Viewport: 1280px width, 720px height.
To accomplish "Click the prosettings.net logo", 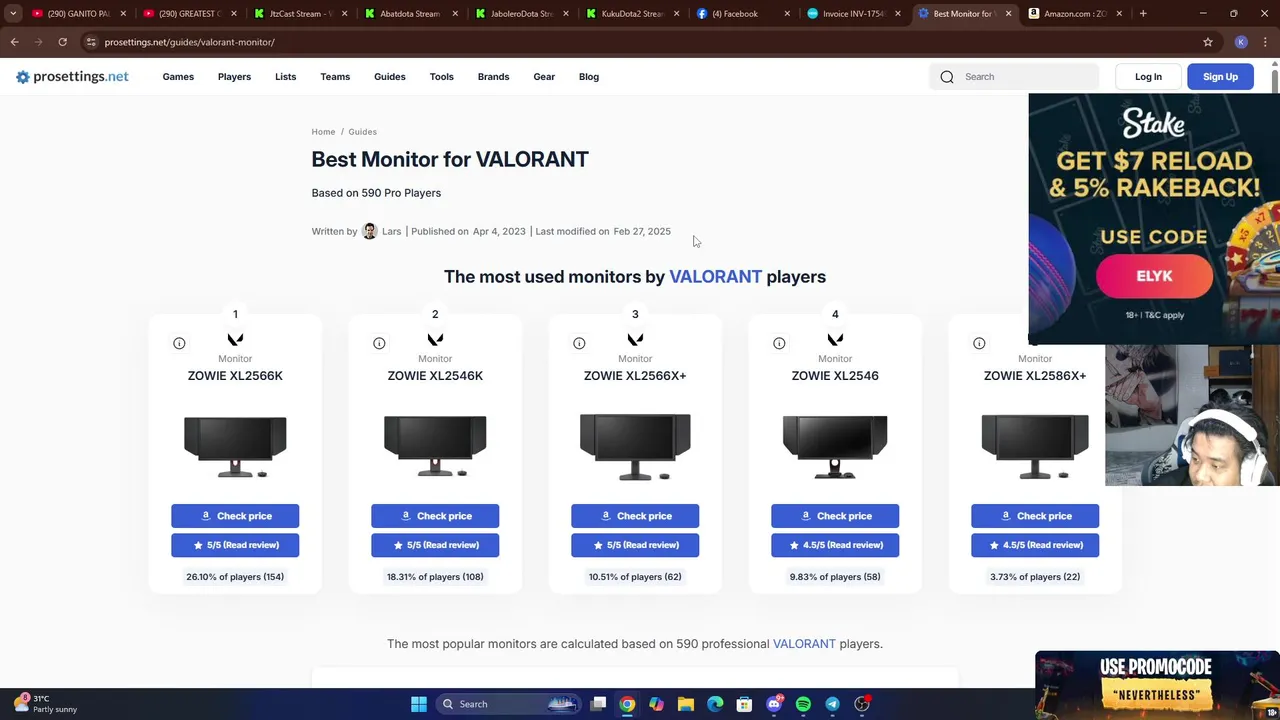I will click(72, 77).
